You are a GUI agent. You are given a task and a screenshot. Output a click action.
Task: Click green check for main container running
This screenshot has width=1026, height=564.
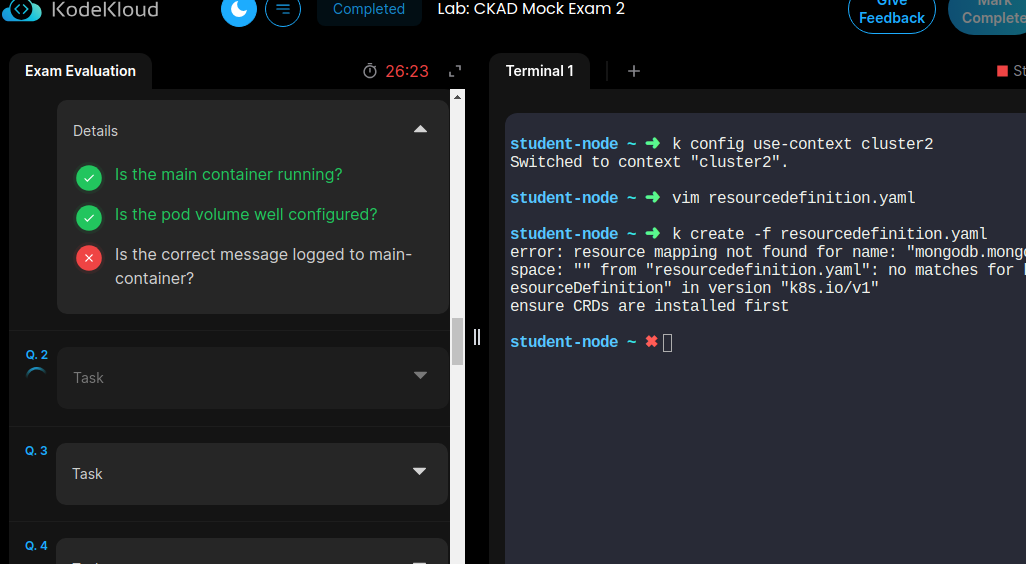(89, 178)
